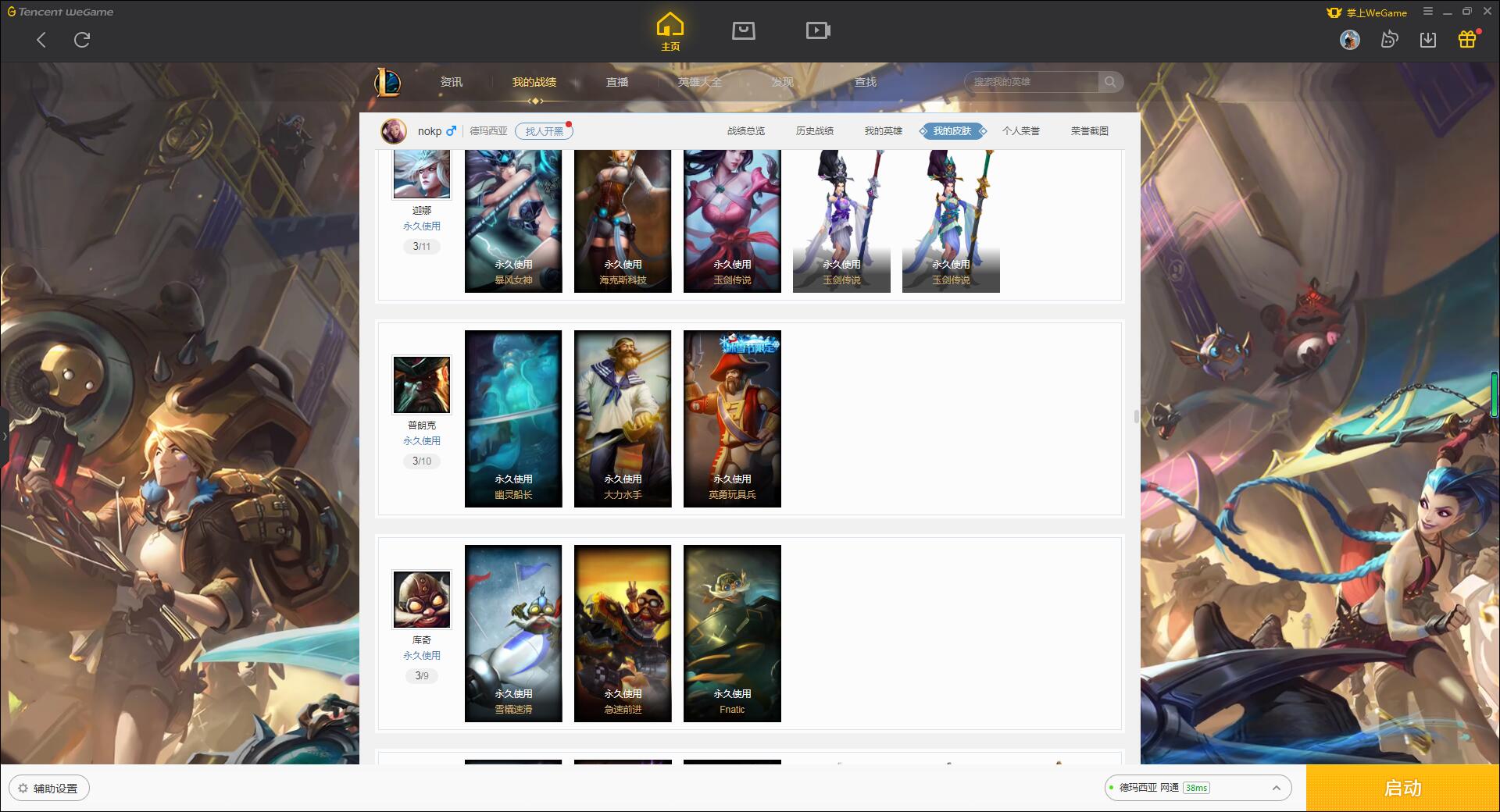Viewport: 1500px width, 812px height.
Task: Focus the hero search input field
Action: pyautogui.click(x=1031, y=82)
